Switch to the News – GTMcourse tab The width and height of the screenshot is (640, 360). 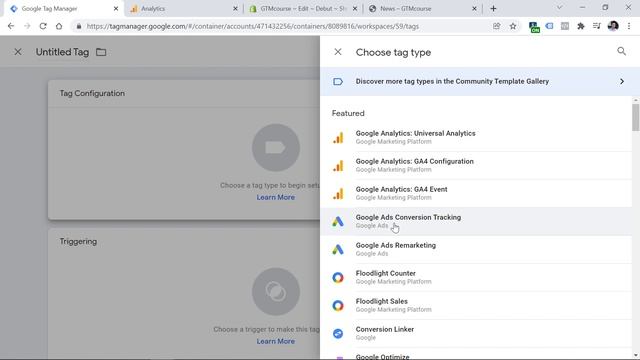tap(422, 9)
